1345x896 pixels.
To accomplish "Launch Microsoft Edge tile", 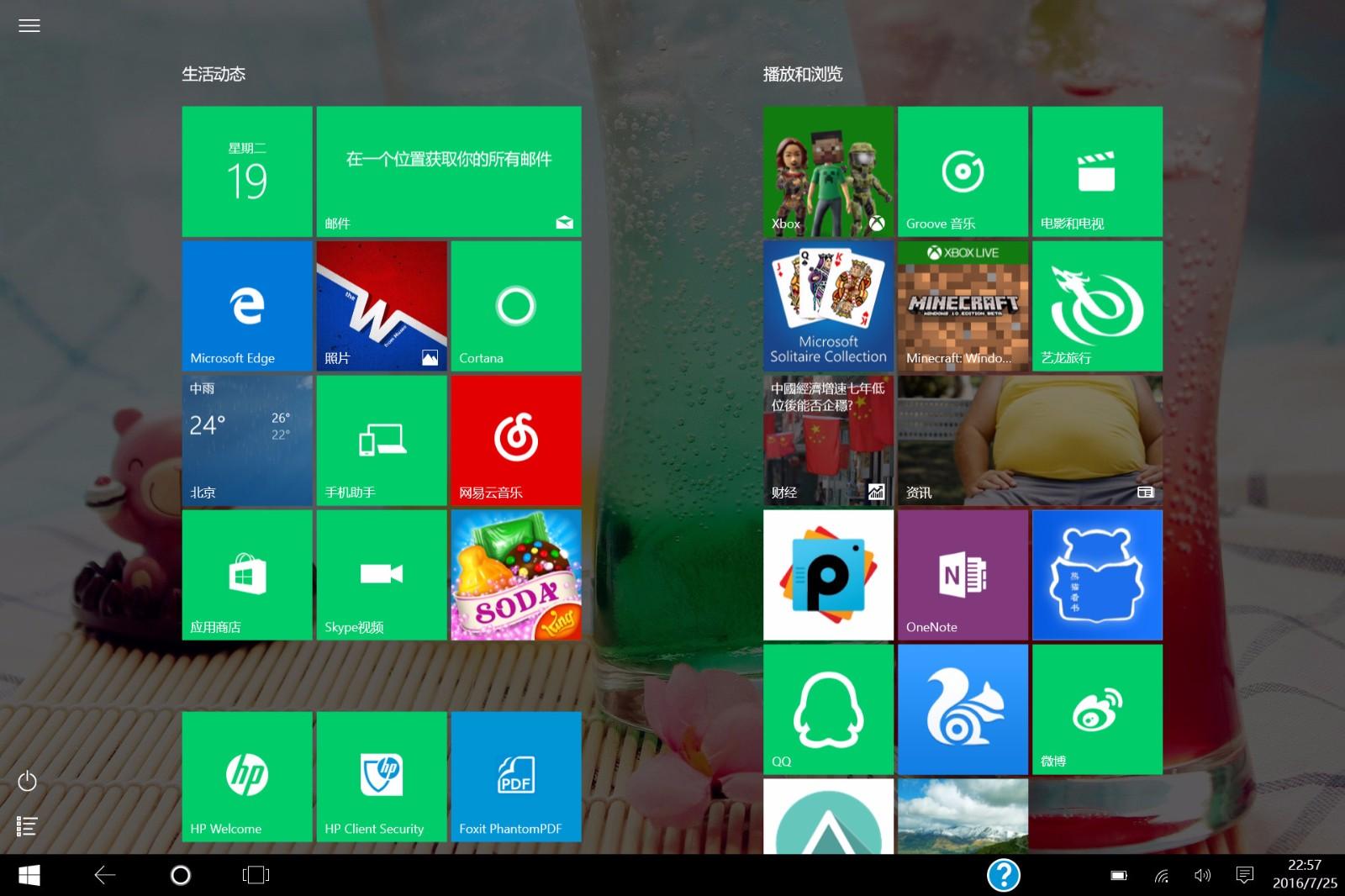I will [247, 306].
